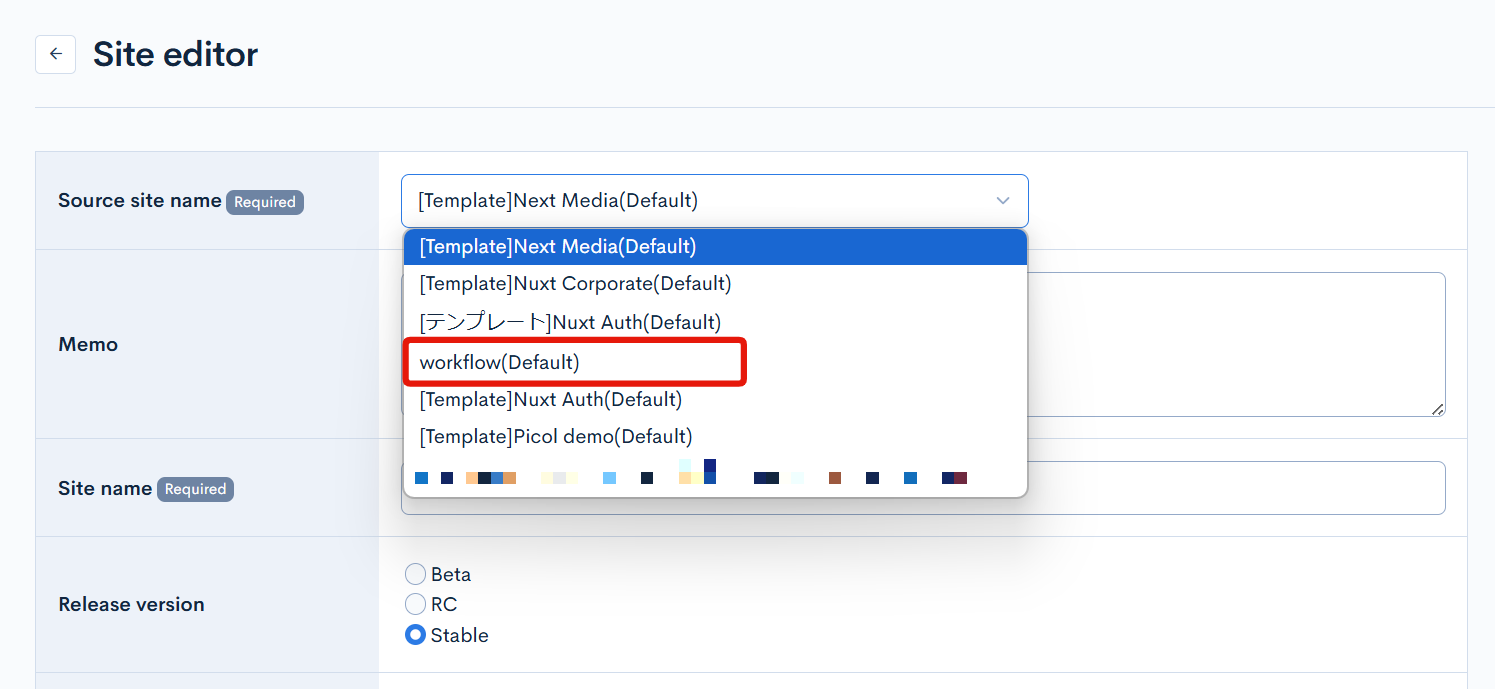Click the Release version label
The image size is (1495, 689).
131,604
